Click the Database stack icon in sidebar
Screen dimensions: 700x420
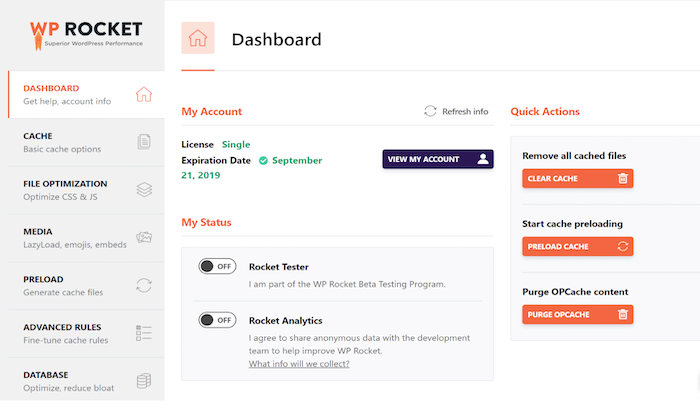click(144, 381)
